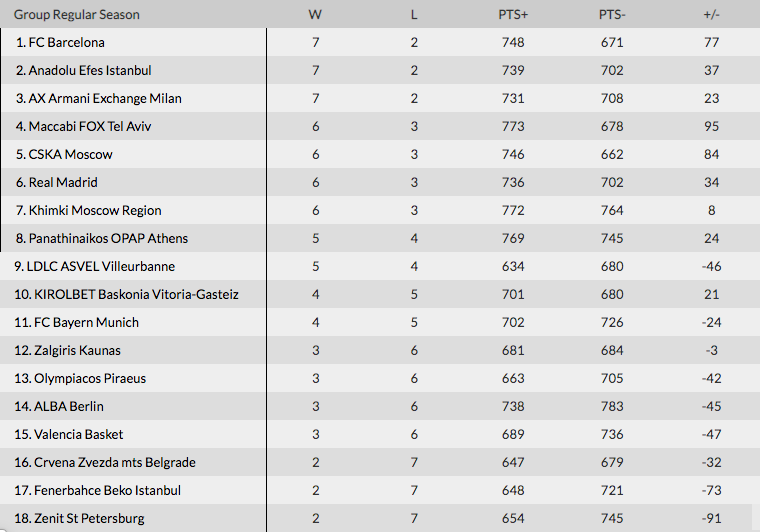Sort by the W column header
The image size is (760, 532).
(315, 15)
